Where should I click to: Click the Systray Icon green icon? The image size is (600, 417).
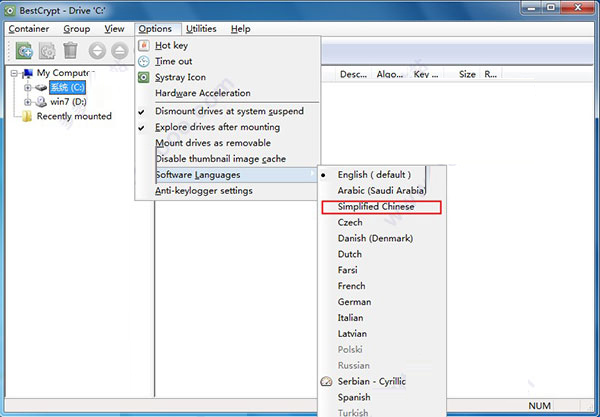(144, 77)
